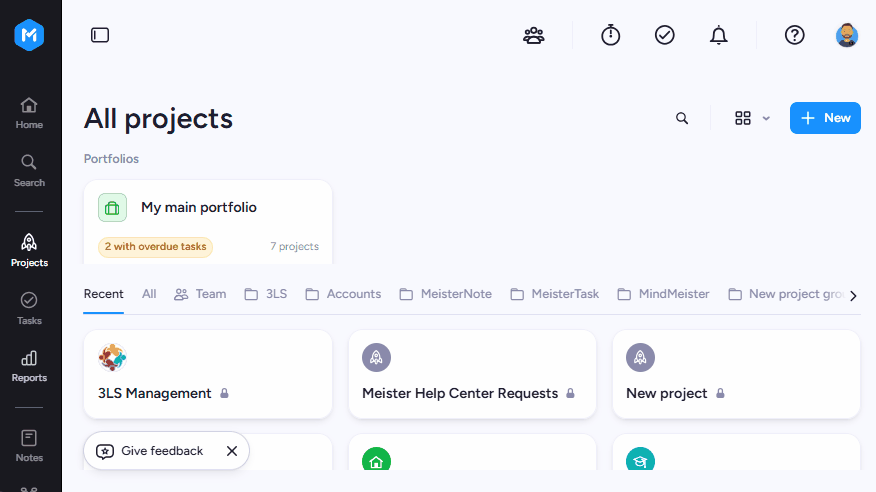Open My main portfolio card

point(208,222)
